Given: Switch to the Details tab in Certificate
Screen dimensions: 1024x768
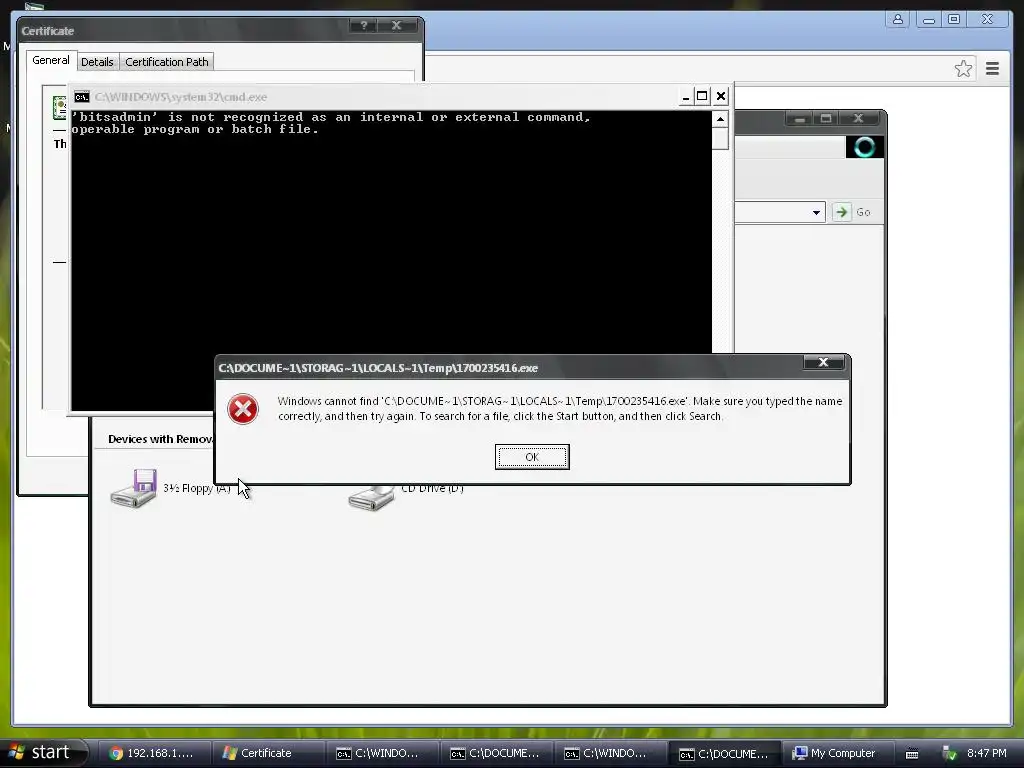Looking at the screenshot, I should [x=97, y=62].
